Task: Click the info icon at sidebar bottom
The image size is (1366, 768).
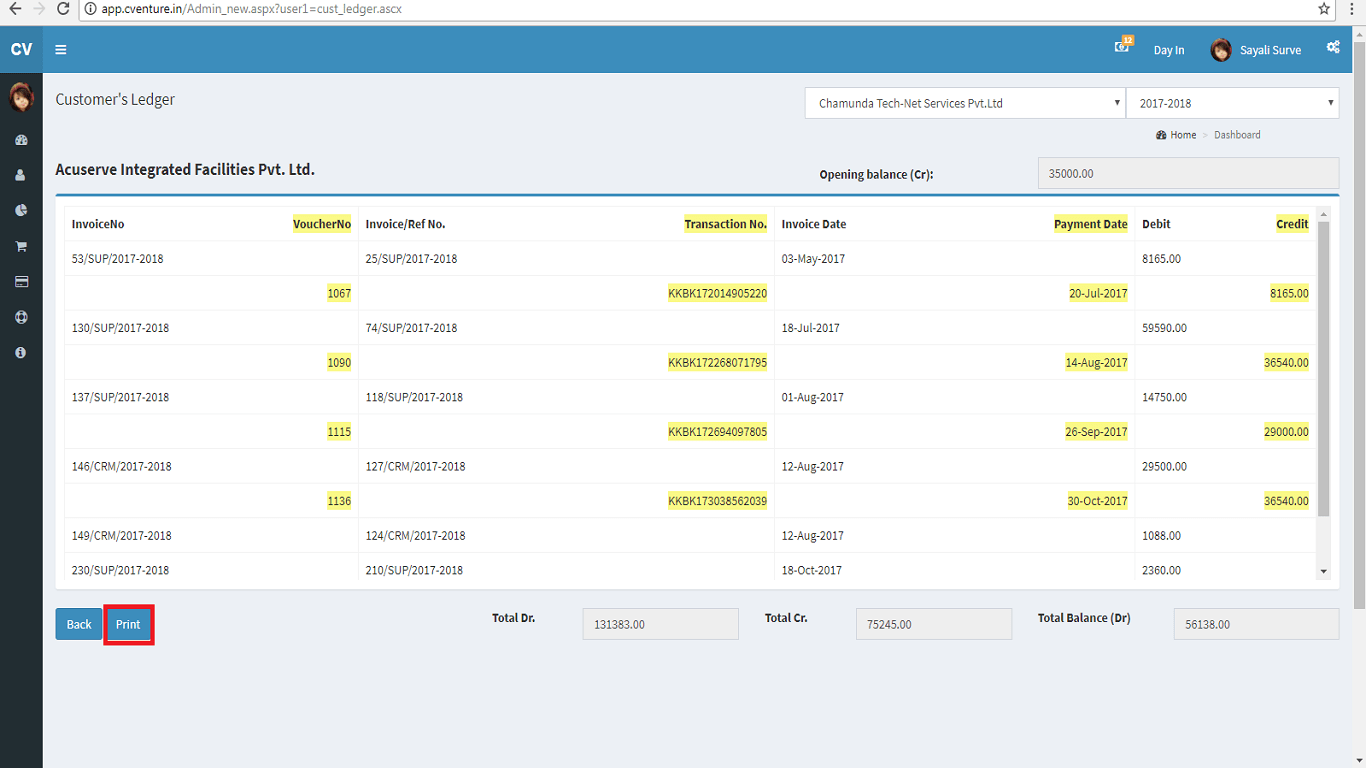Action: point(21,351)
